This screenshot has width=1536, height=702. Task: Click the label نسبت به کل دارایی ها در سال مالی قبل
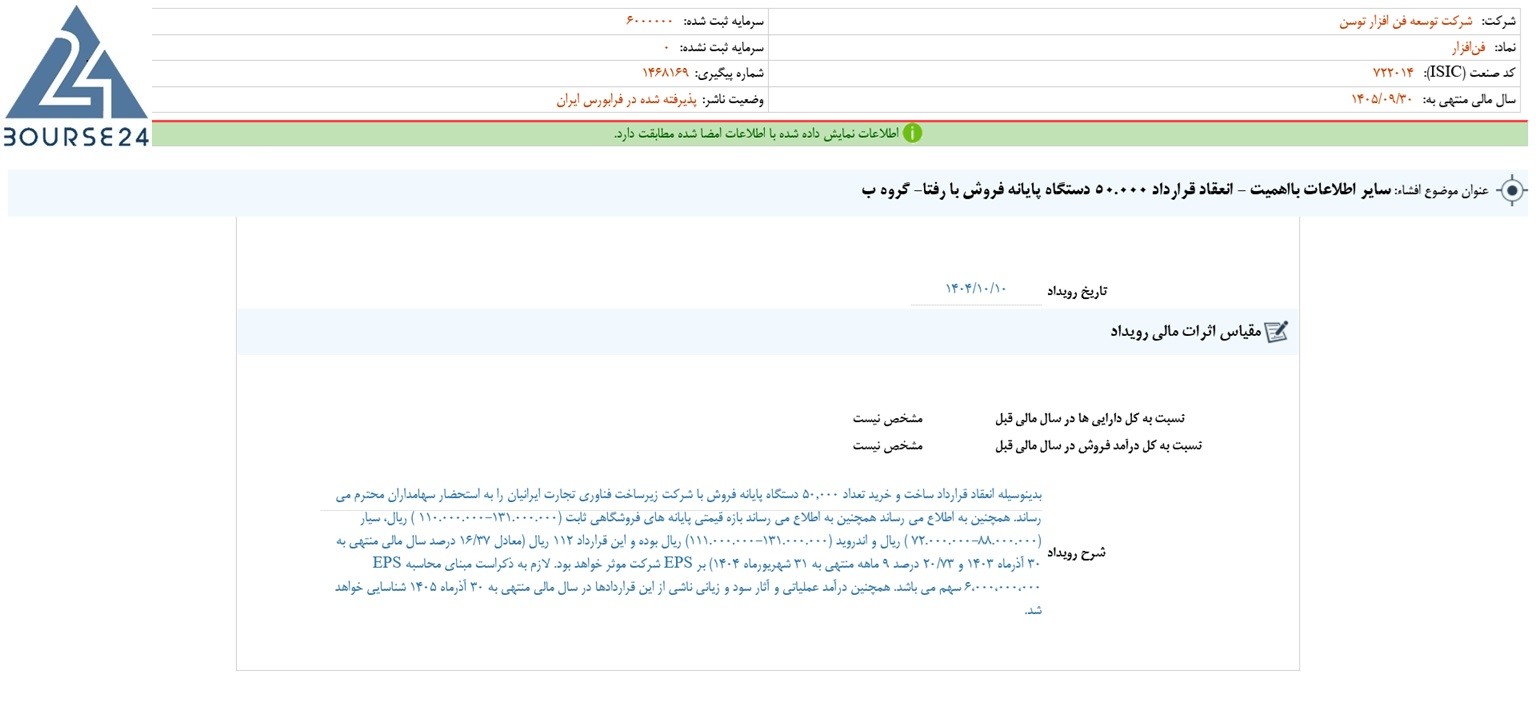(x=1089, y=418)
